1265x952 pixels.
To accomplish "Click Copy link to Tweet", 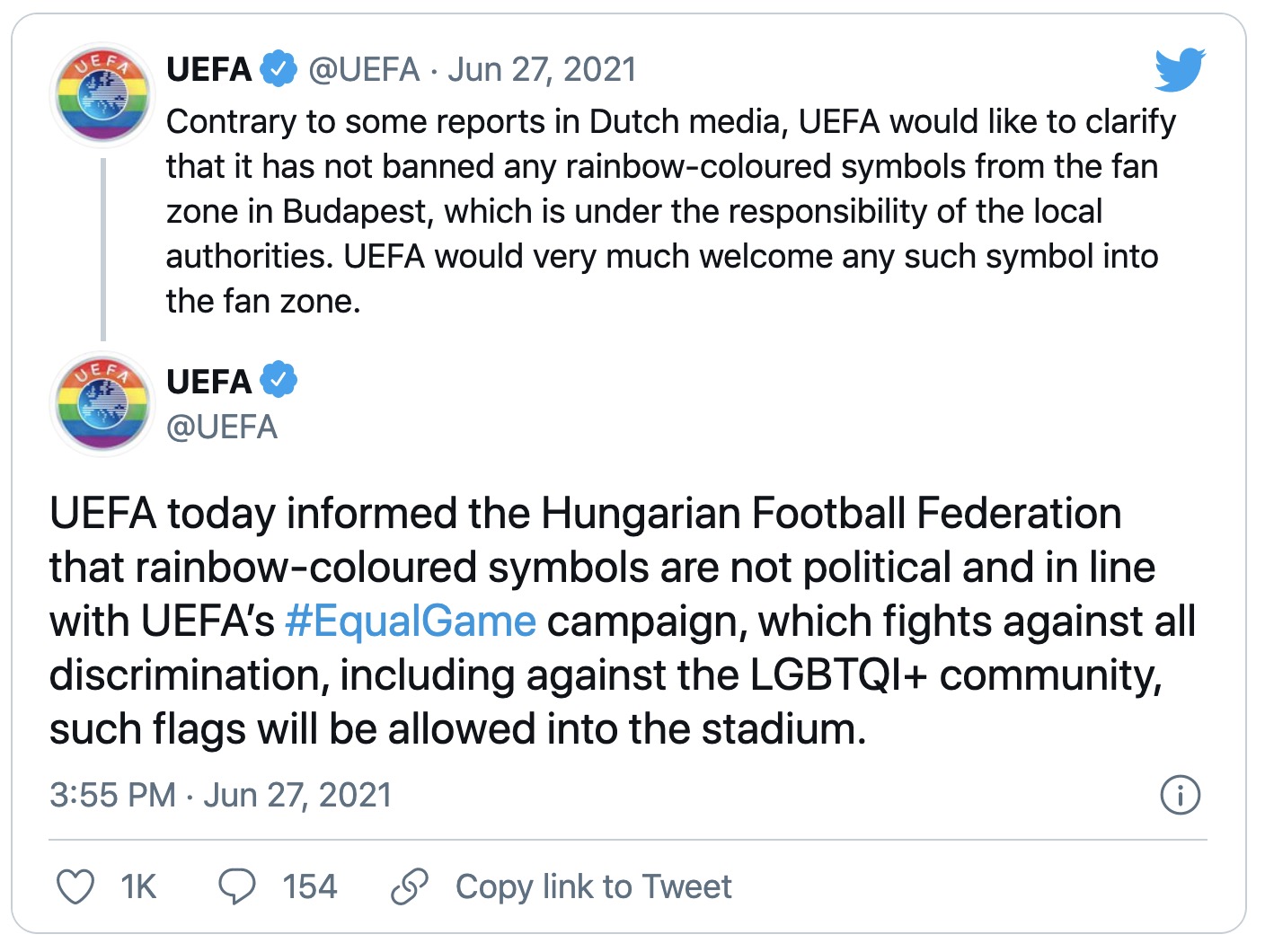I will [x=593, y=886].
